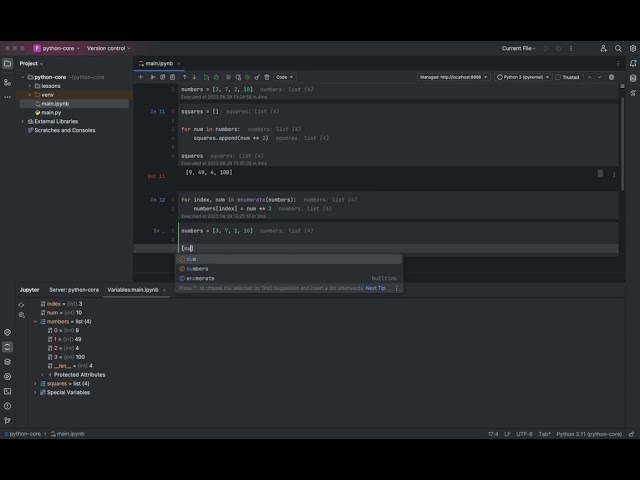Add a new cell with the plus icon
The height and width of the screenshot is (480, 640).
click(141, 77)
